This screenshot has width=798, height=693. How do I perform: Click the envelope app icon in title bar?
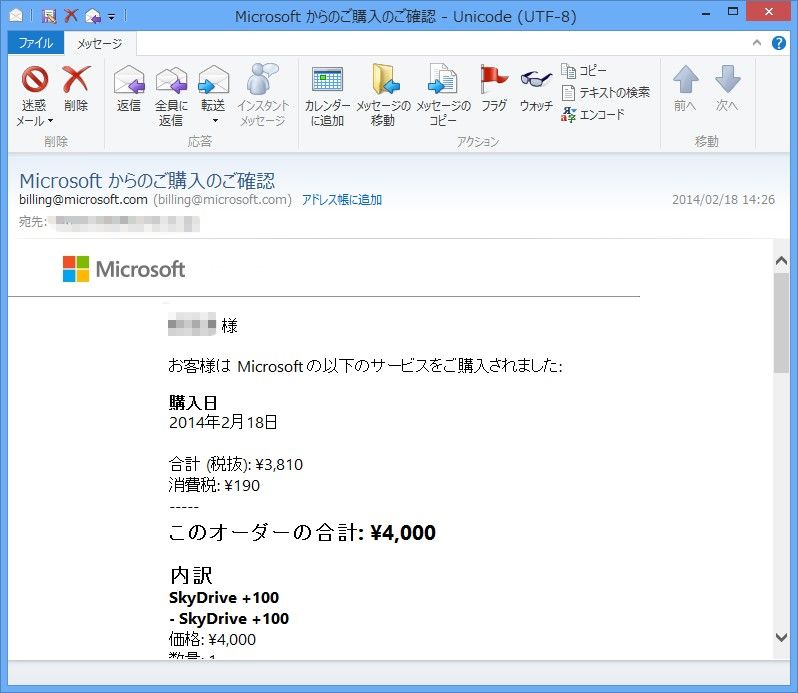[16, 16]
